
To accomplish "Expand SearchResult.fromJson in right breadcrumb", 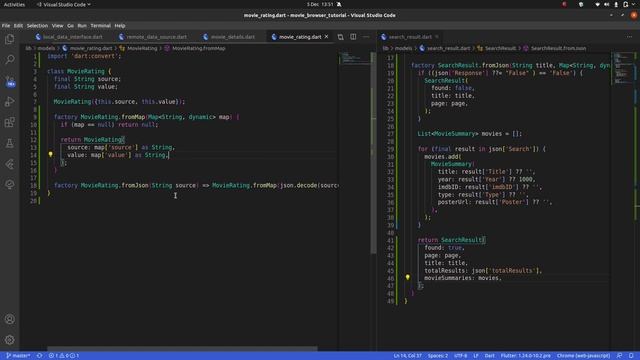I will [558, 48].
